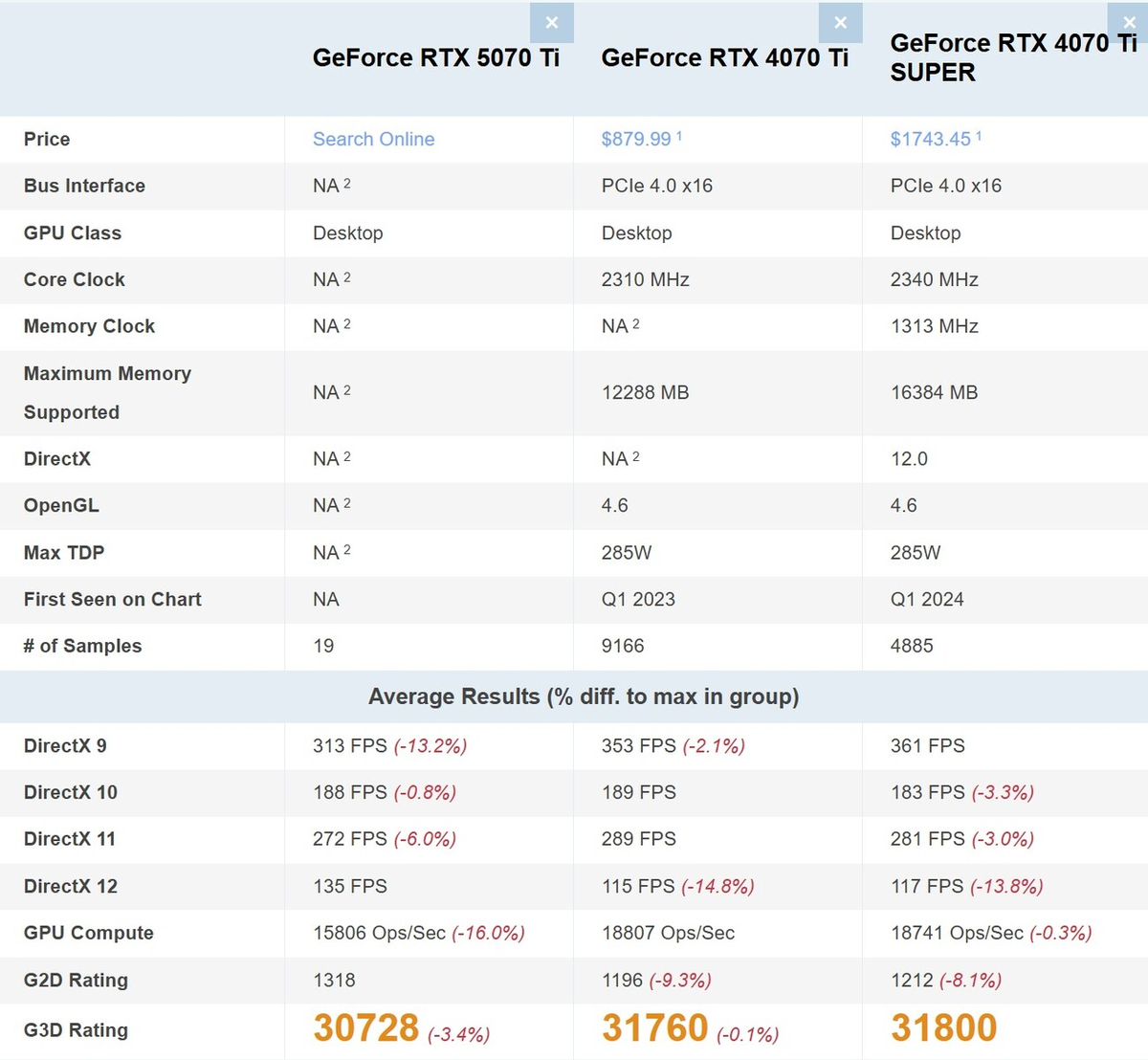This screenshot has height=1060, width=1148.
Task: Click the 16384 MB memory value
Action: [935, 392]
